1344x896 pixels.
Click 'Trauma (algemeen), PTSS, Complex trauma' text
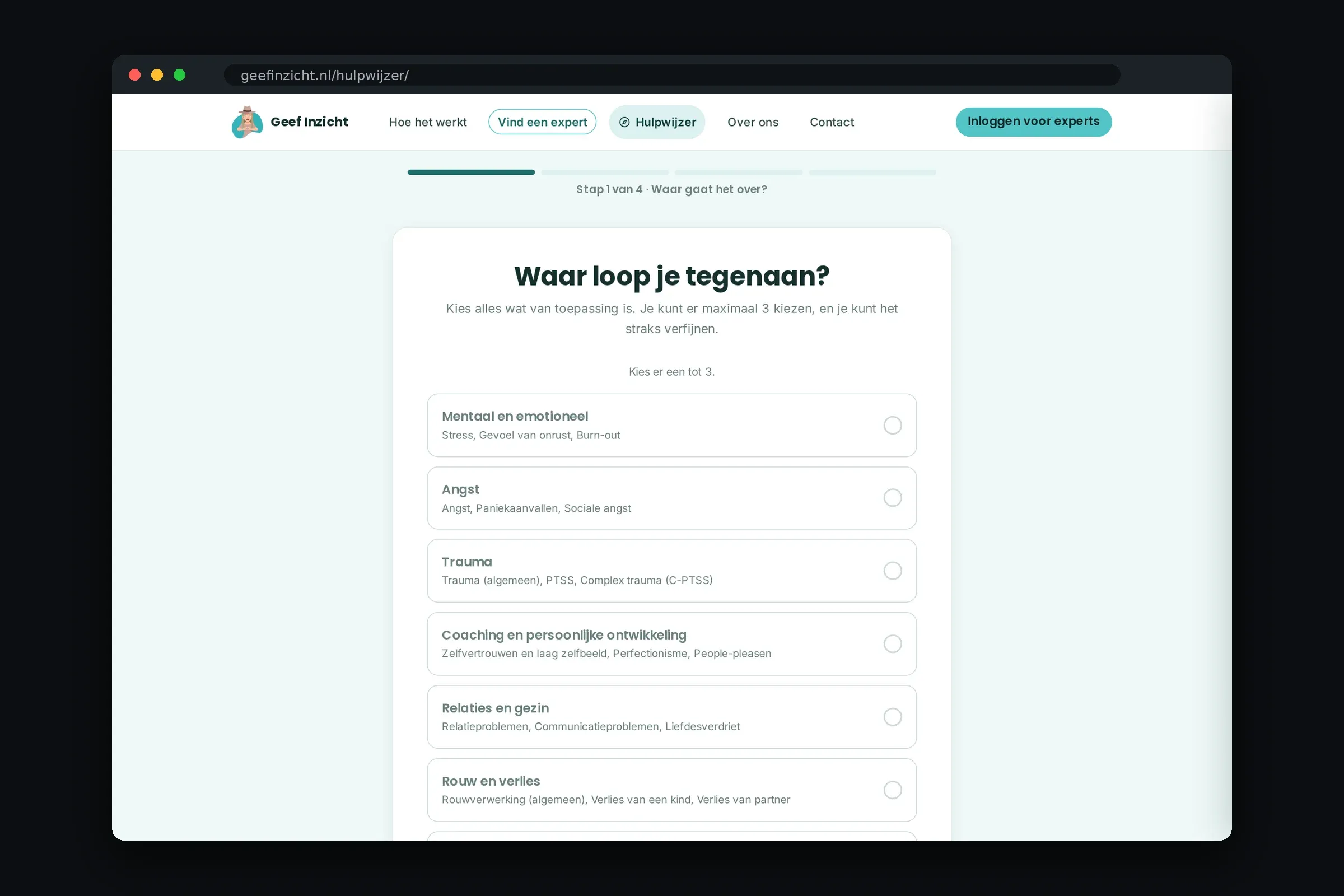pos(577,581)
